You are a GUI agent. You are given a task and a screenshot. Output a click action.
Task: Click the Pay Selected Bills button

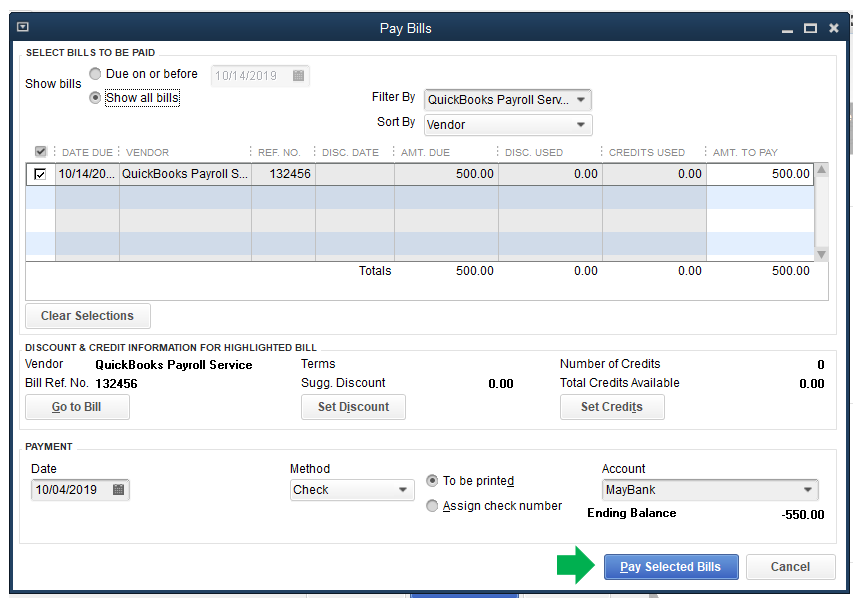(670, 567)
